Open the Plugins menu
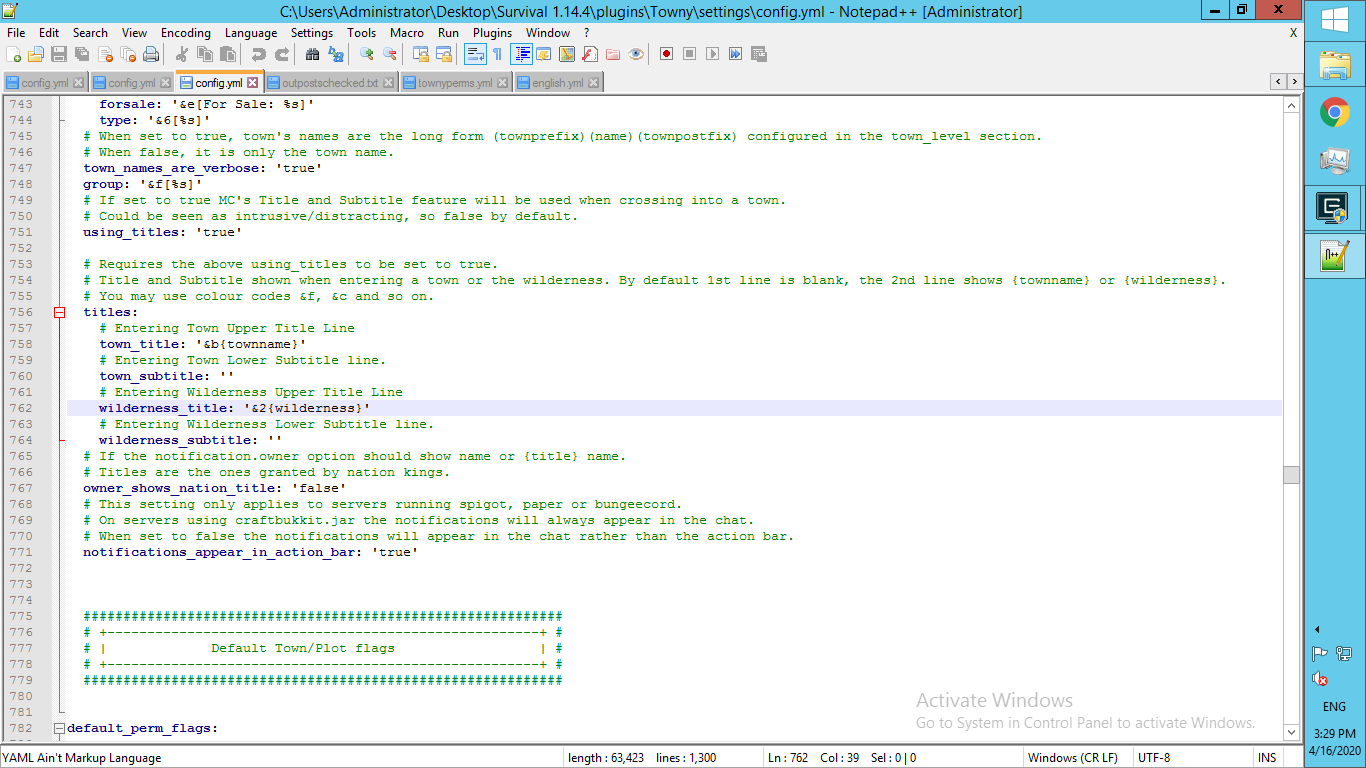This screenshot has width=1366, height=768. point(492,33)
